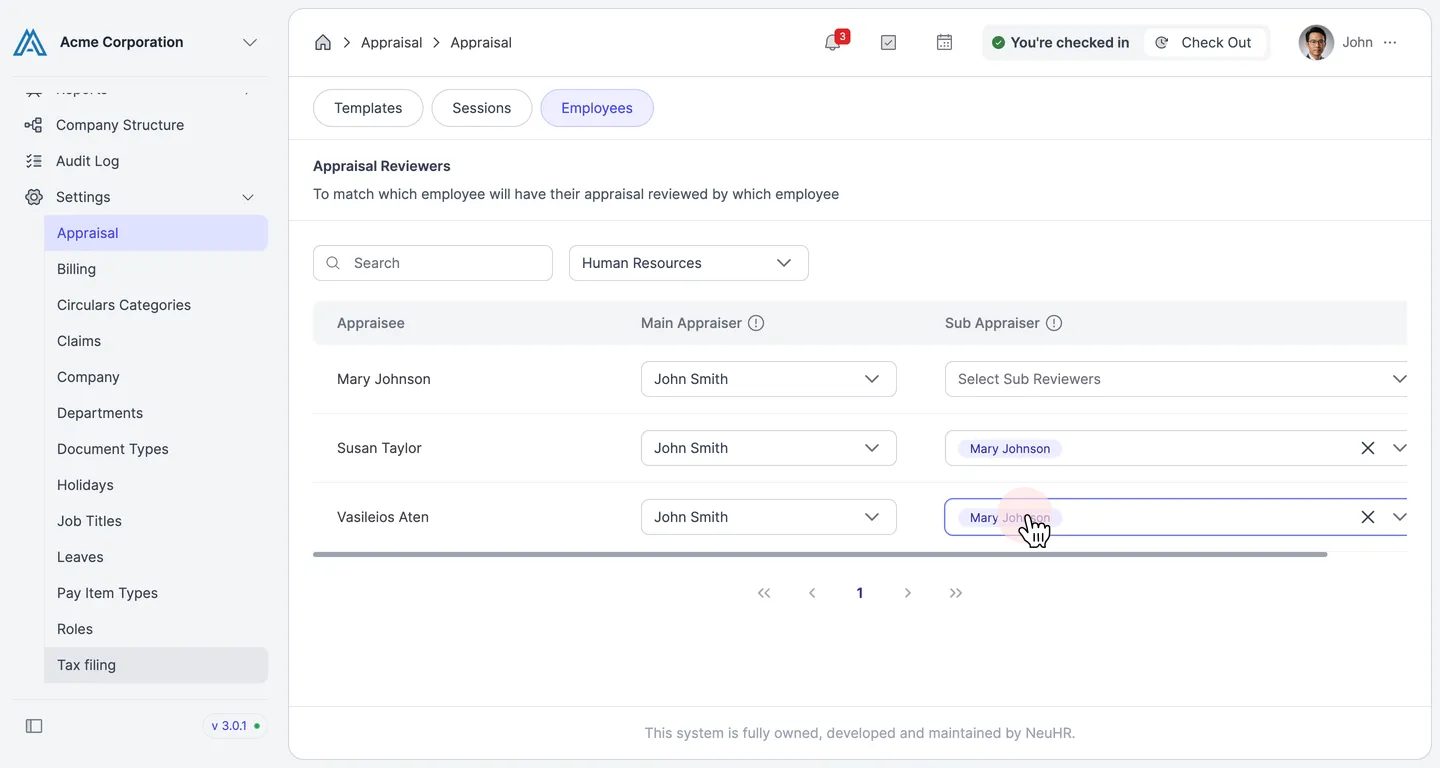Viewport: 1440px width, 768px height.
Task: Collapse the Settings menu section
Action: coord(248,197)
